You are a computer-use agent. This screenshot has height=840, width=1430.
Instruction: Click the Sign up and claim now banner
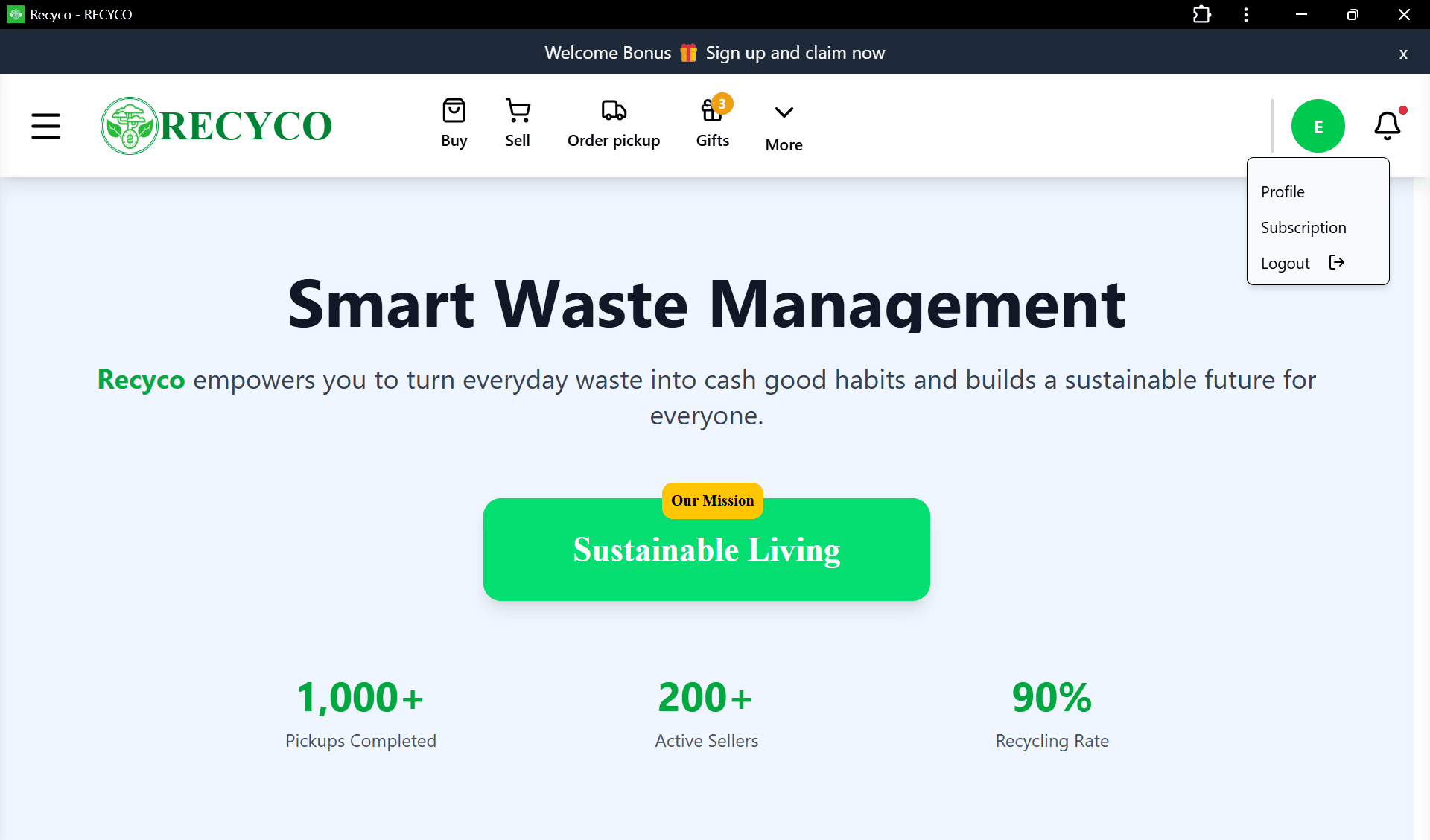(x=795, y=52)
